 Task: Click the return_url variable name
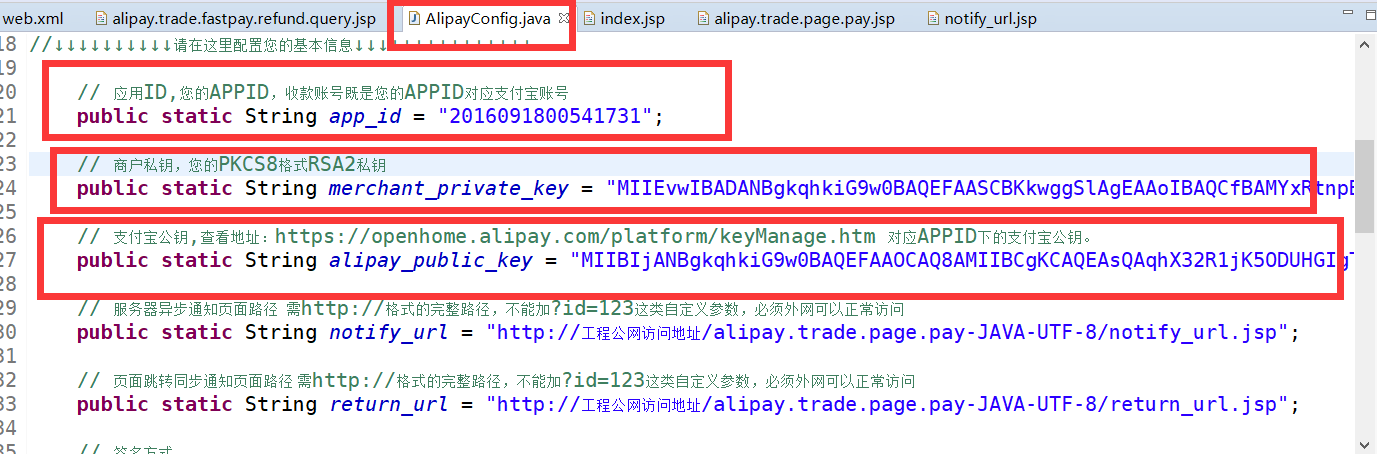pyautogui.click(x=388, y=404)
